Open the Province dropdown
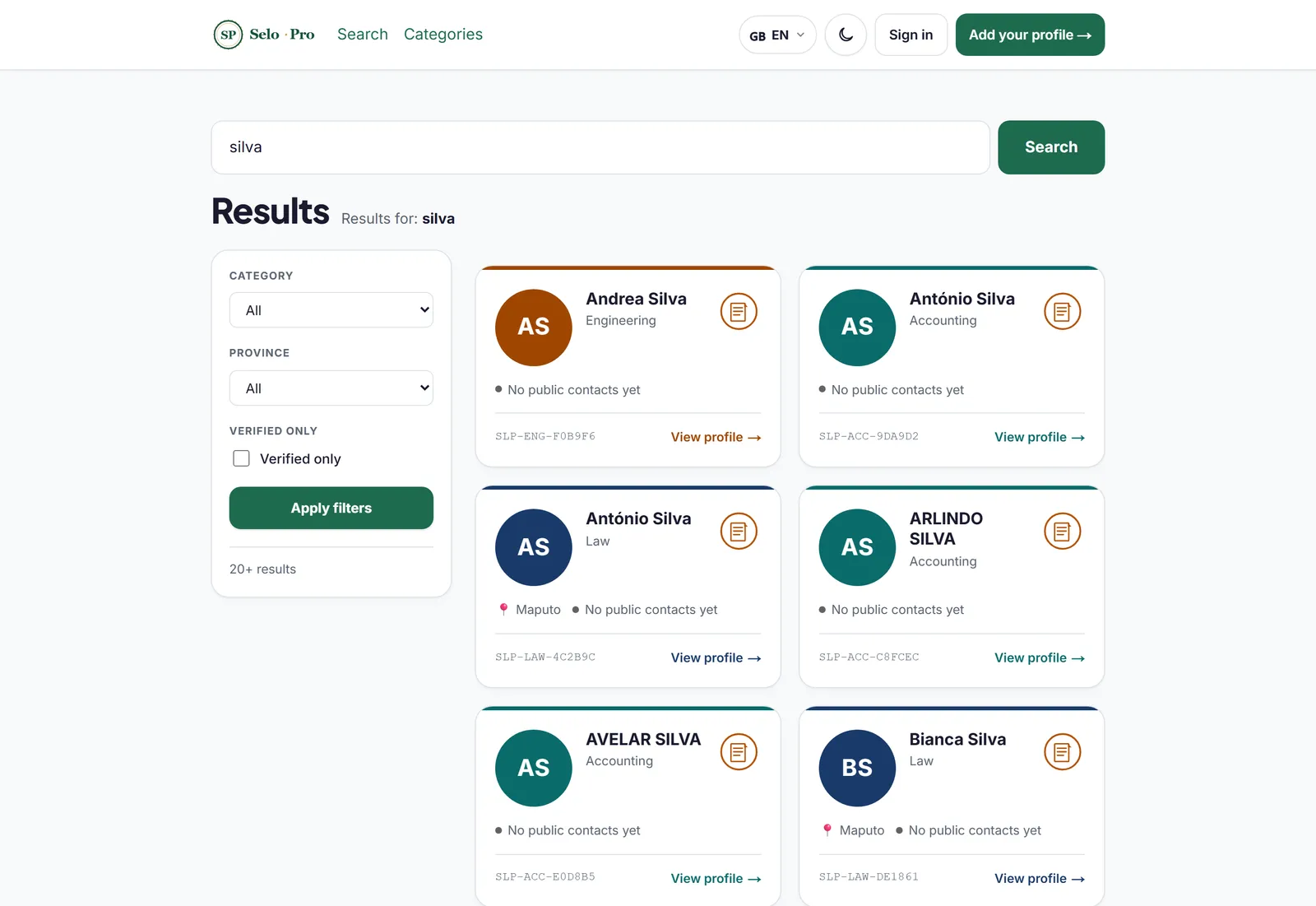The height and width of the screenshot is (906, 1316). pos(331,388)
